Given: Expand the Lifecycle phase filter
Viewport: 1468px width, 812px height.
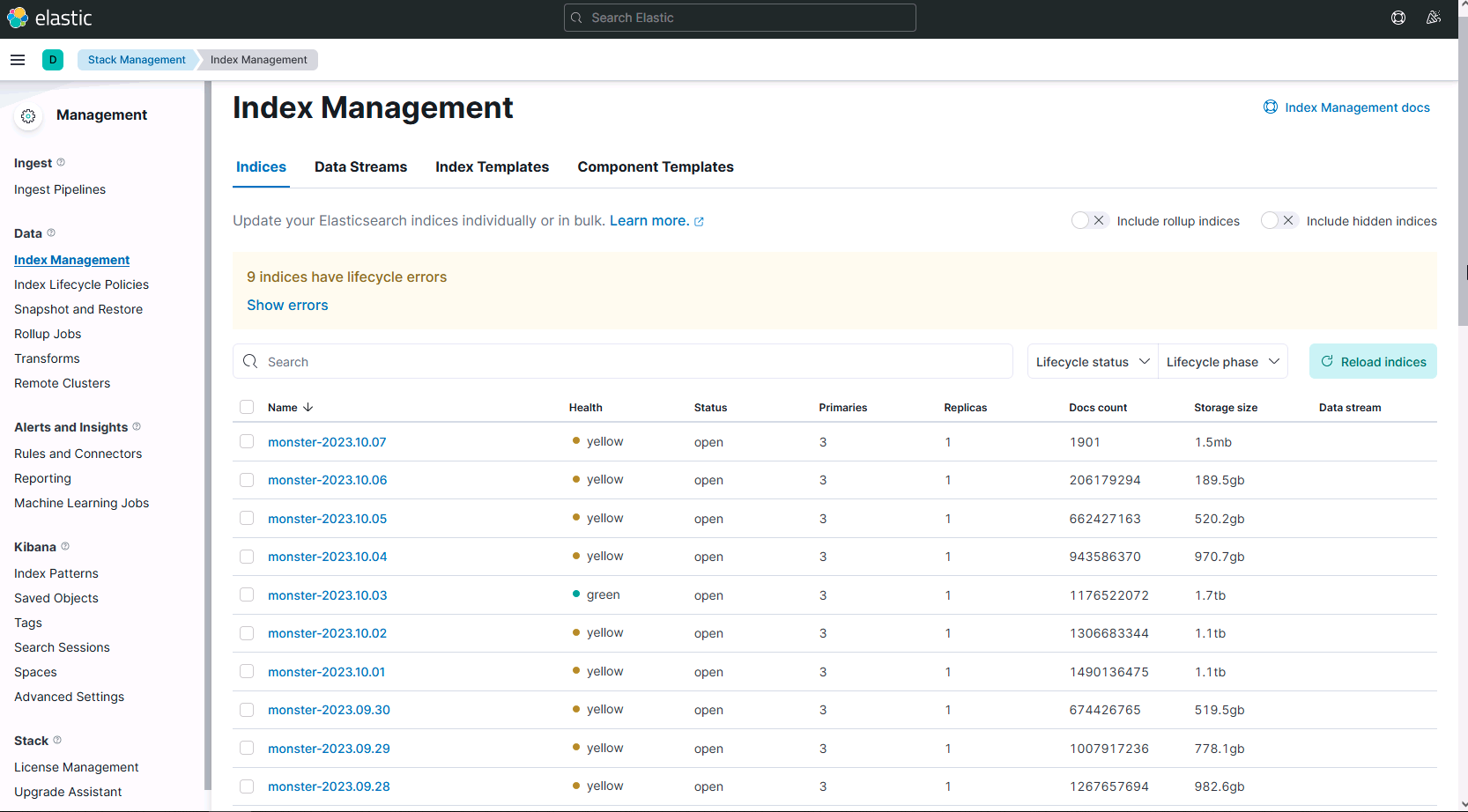Looking at the screenshot, I should 1222,362.
